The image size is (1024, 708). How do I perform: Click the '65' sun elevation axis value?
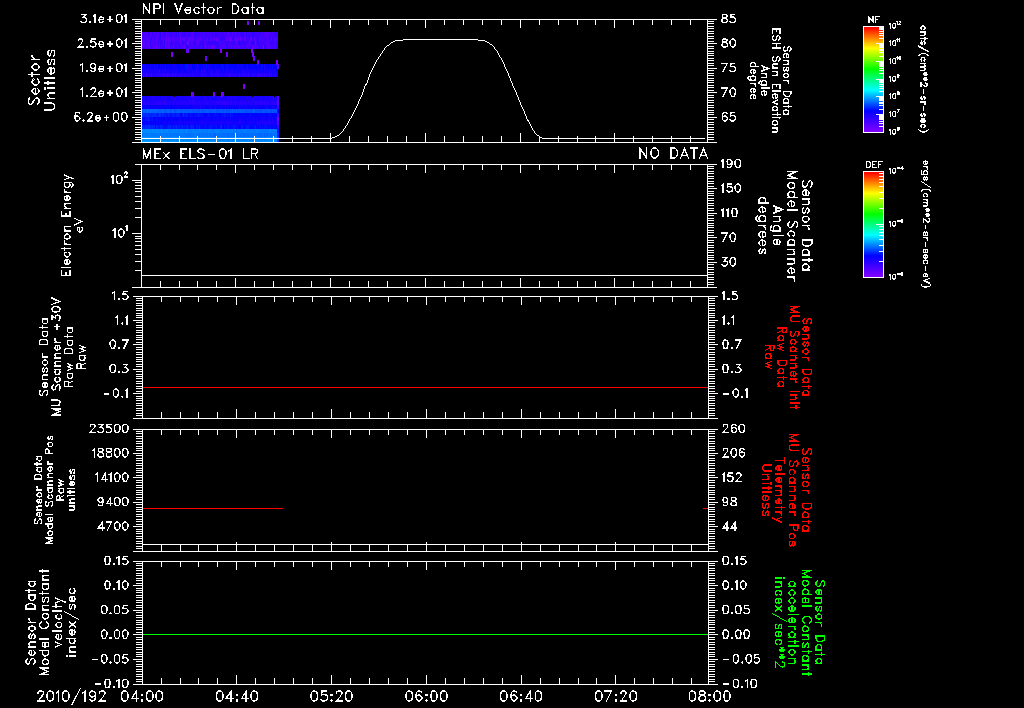[x=728, y=117]
